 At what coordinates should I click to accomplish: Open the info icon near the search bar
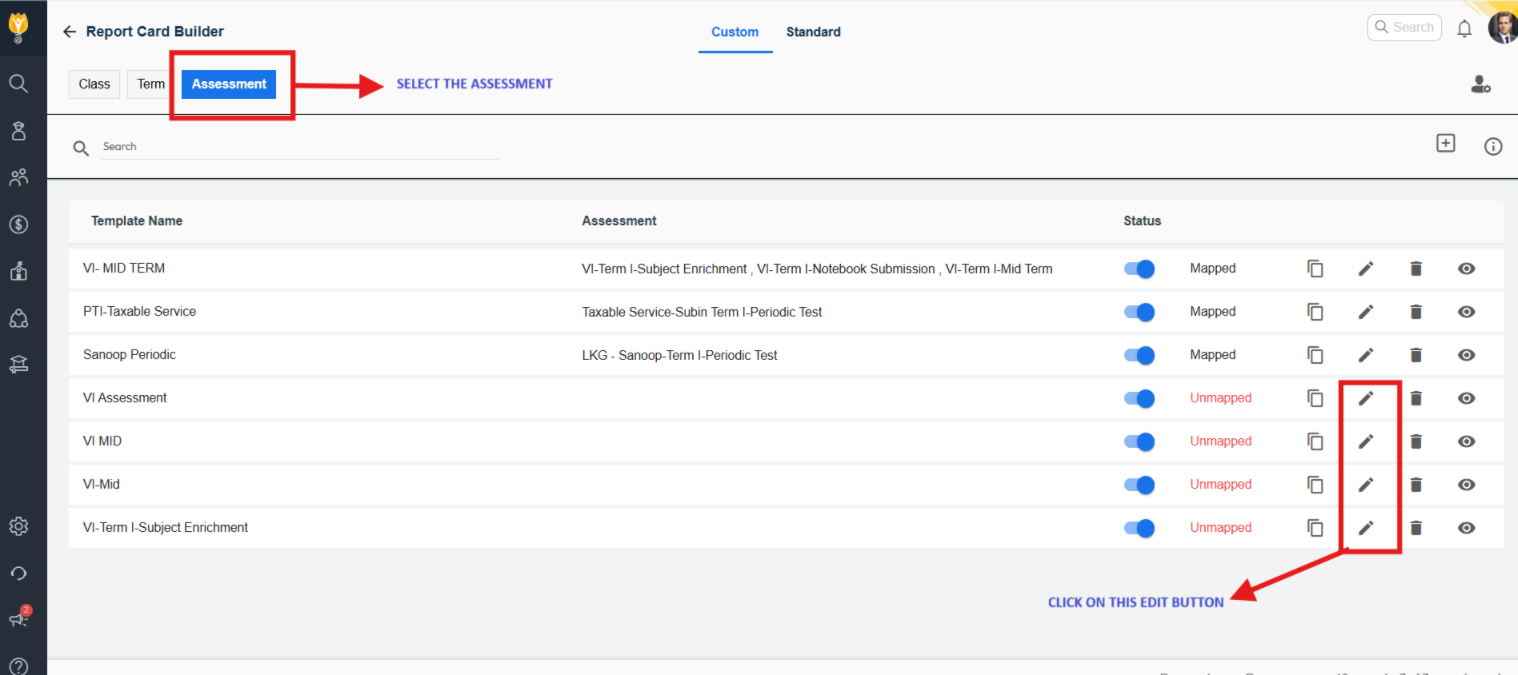[x=1493, y=147]
